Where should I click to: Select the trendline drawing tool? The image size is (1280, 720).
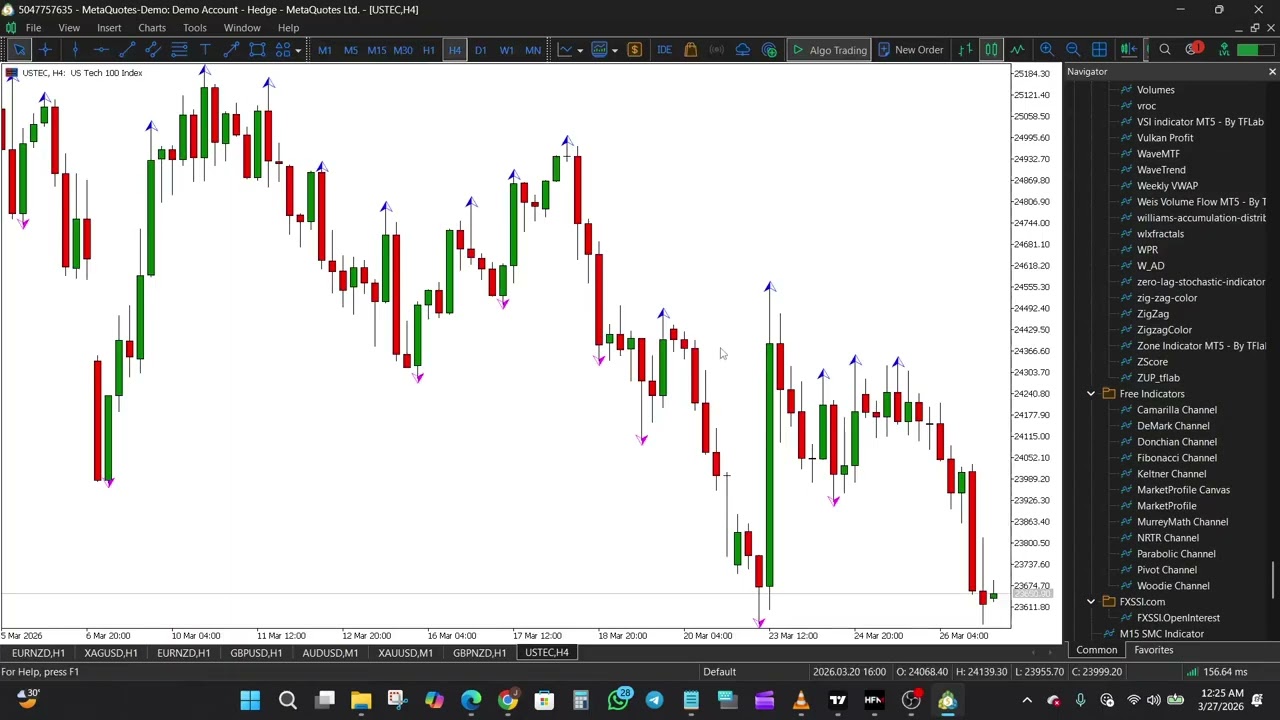[x=127, y=50]
